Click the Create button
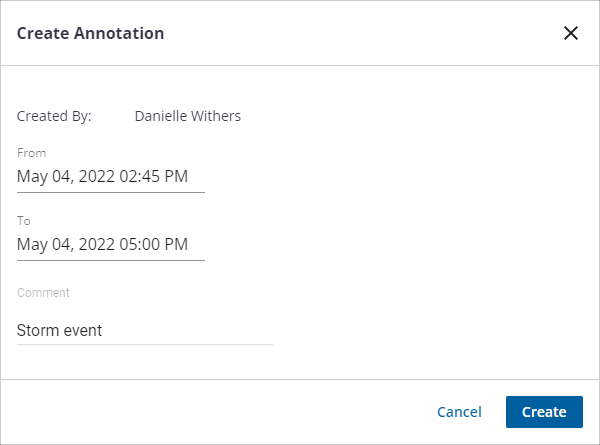Image resolution: width=600 pixels, height=445 pixels. coord(544,412)
